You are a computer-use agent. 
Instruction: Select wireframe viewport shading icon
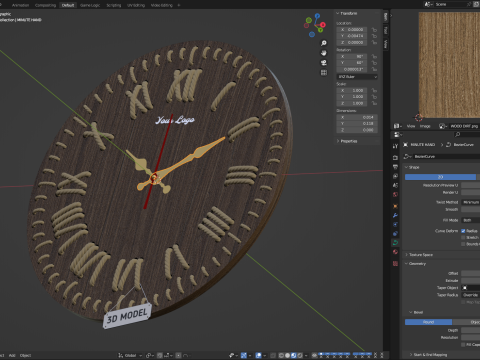(x=281, y=355)
